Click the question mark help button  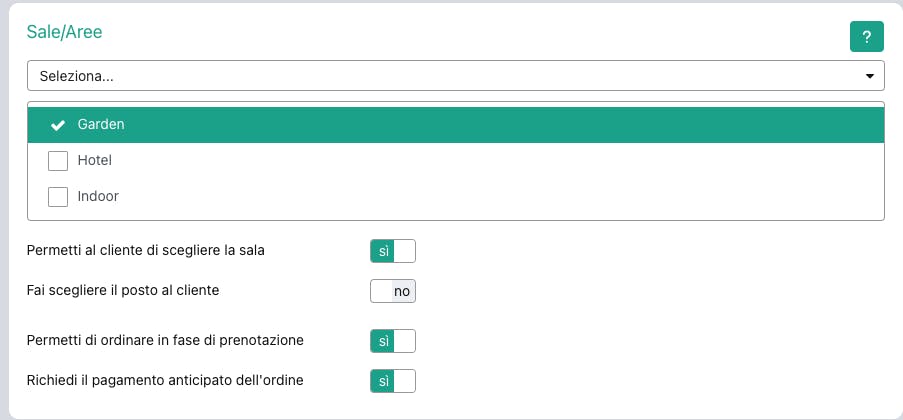click(x=866, y=36)
